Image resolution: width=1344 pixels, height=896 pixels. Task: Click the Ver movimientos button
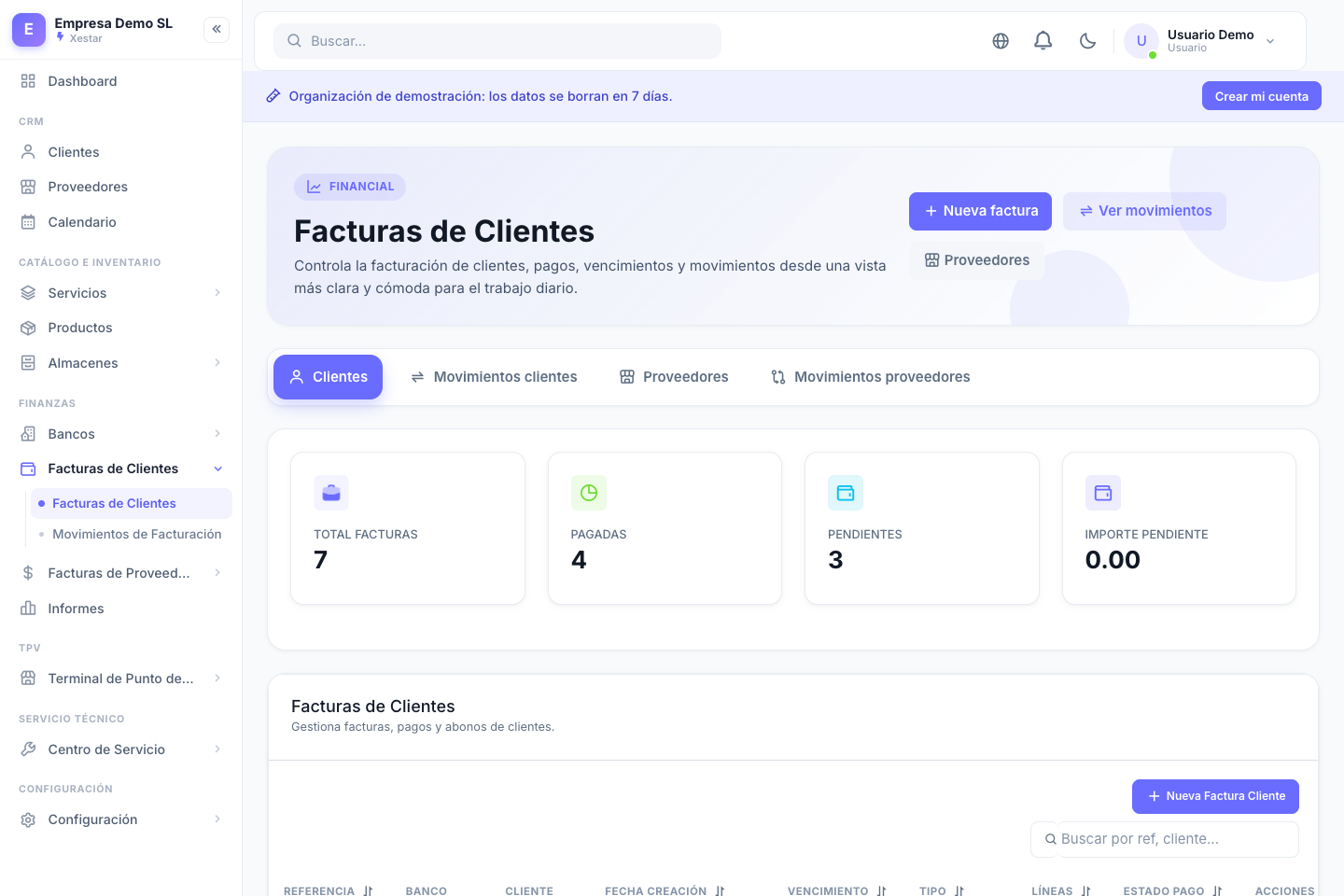[1144, 211]
